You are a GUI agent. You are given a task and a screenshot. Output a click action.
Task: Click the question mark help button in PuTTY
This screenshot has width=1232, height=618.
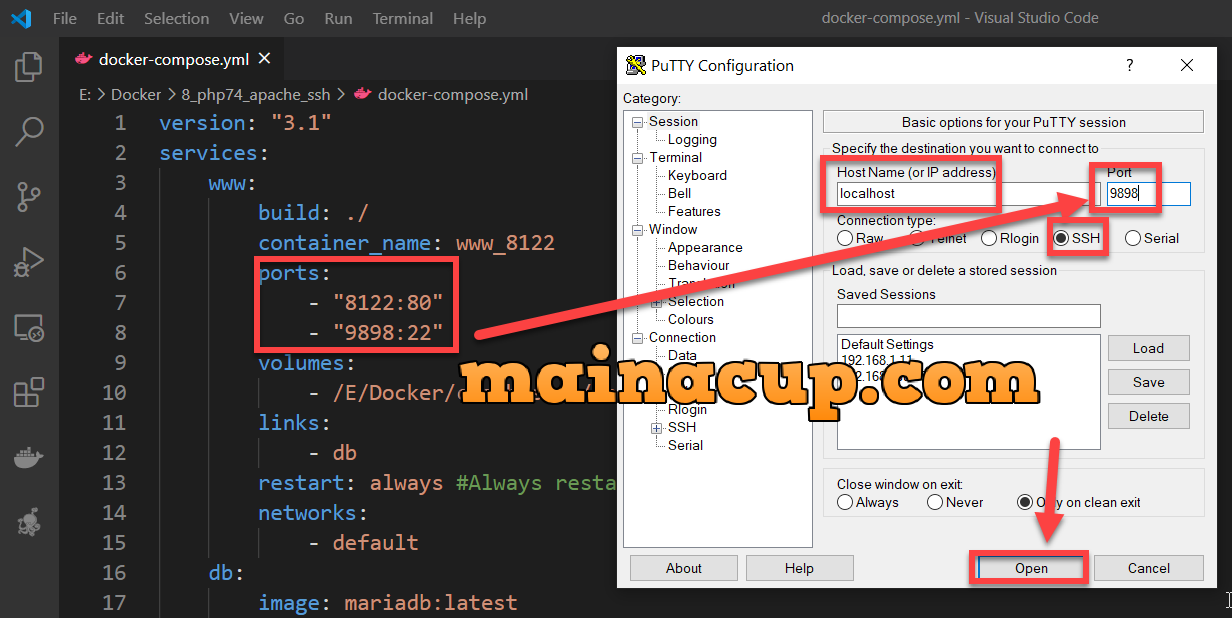(x=1130, y=65)
